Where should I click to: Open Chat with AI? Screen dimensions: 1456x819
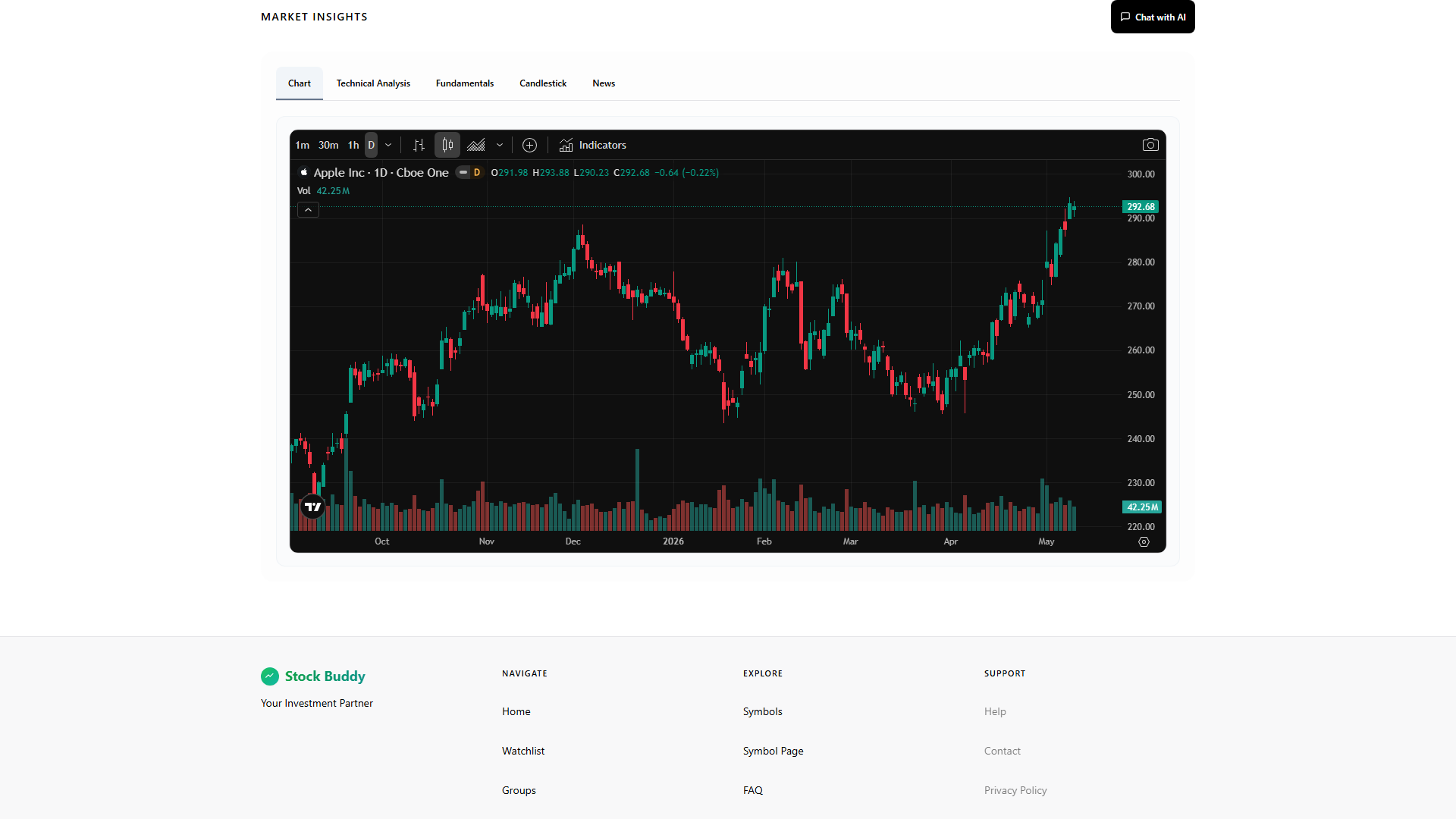(x=1153, y=17)
